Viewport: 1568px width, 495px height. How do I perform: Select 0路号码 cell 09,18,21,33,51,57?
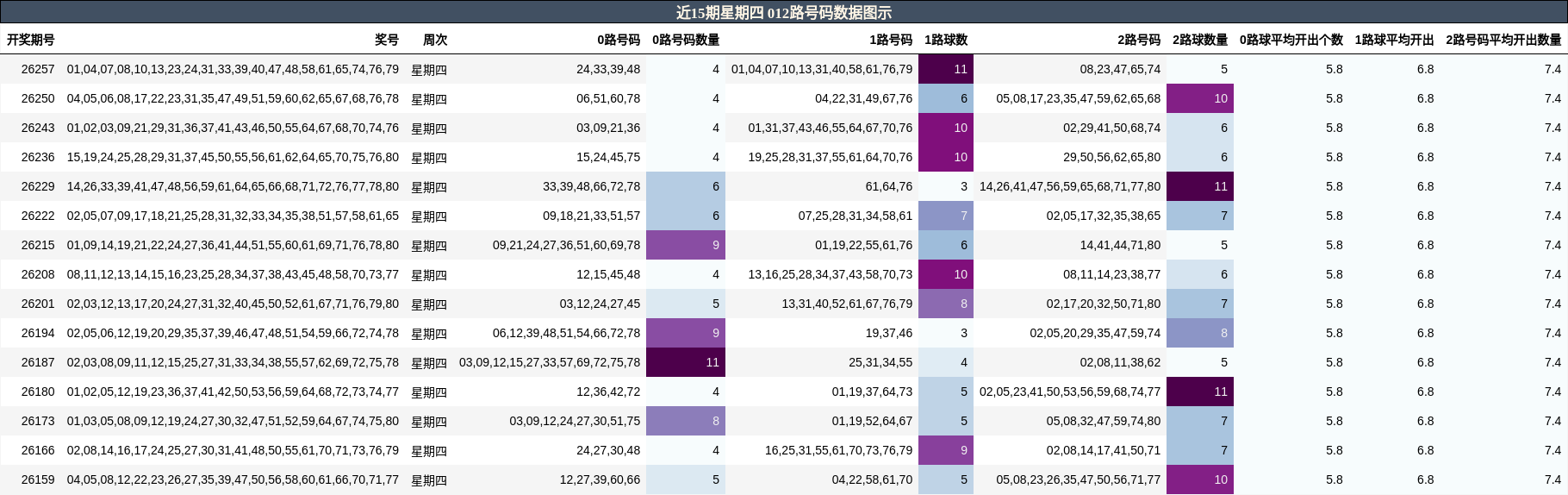[592, 216]
